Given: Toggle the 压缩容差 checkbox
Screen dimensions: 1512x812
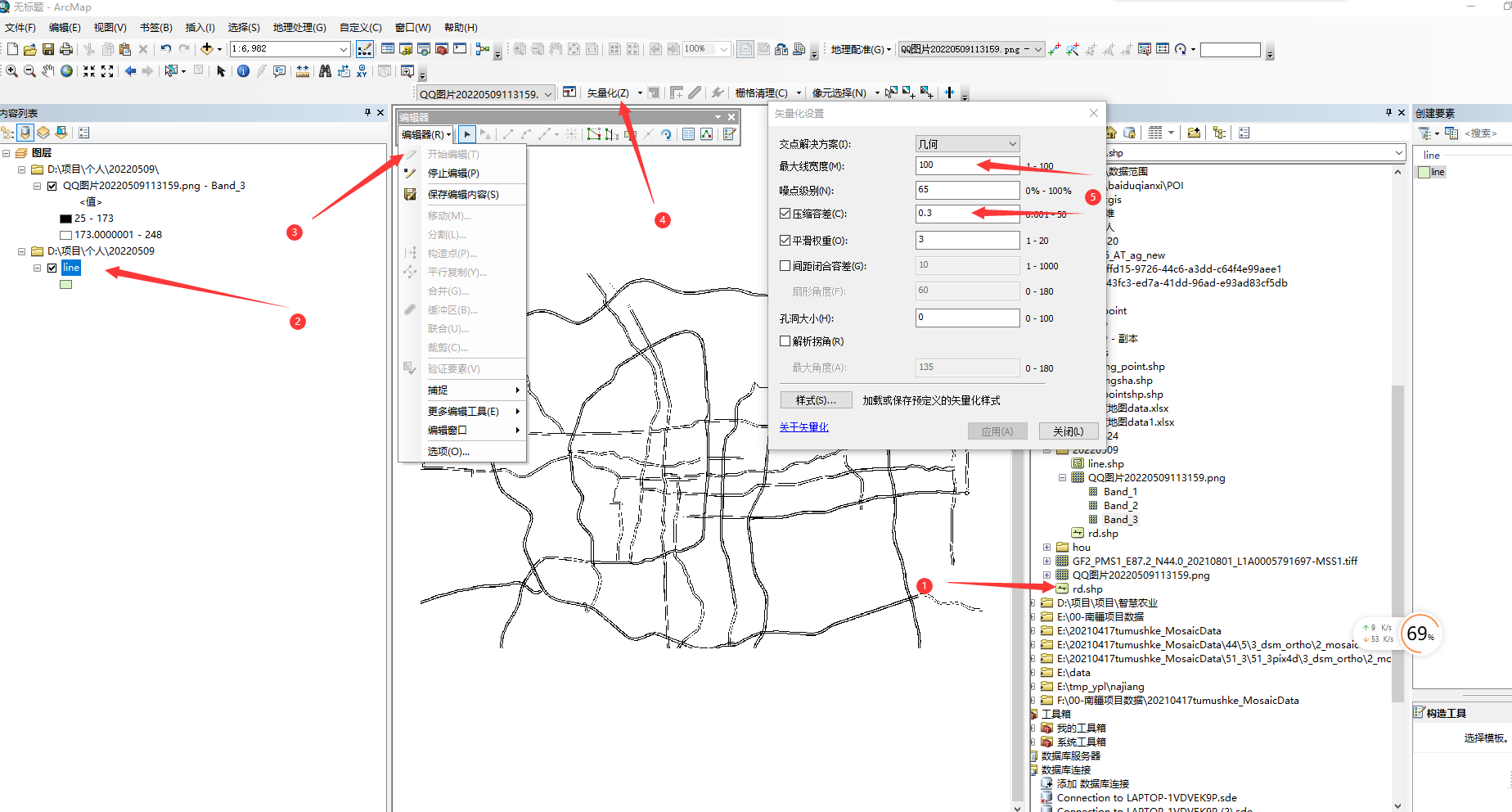Looking at the screenshot, I should [x=785, y=214].
